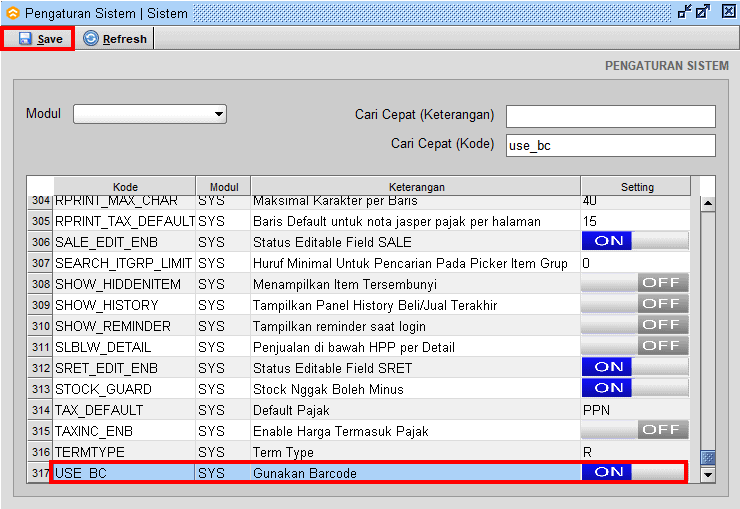Select the TERMTYPE code cell
This screenshot has width=740, height=509.
pos(125,452)
